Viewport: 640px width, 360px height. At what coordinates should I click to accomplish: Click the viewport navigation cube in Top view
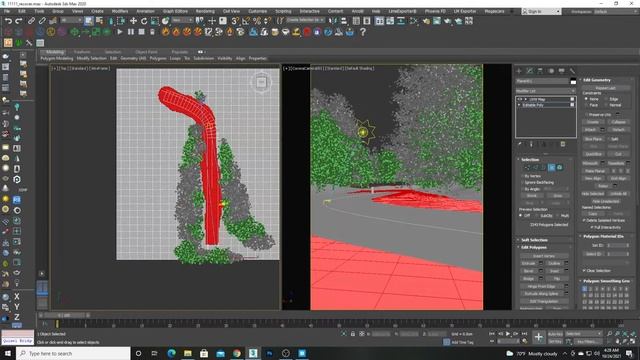tap(261, 83)
